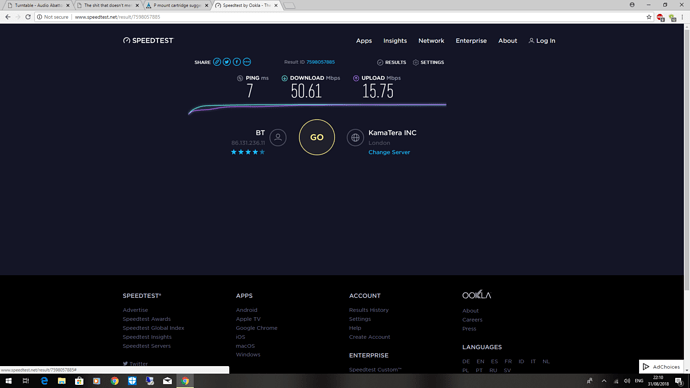Open the Apps menu item

click(364, 41)
